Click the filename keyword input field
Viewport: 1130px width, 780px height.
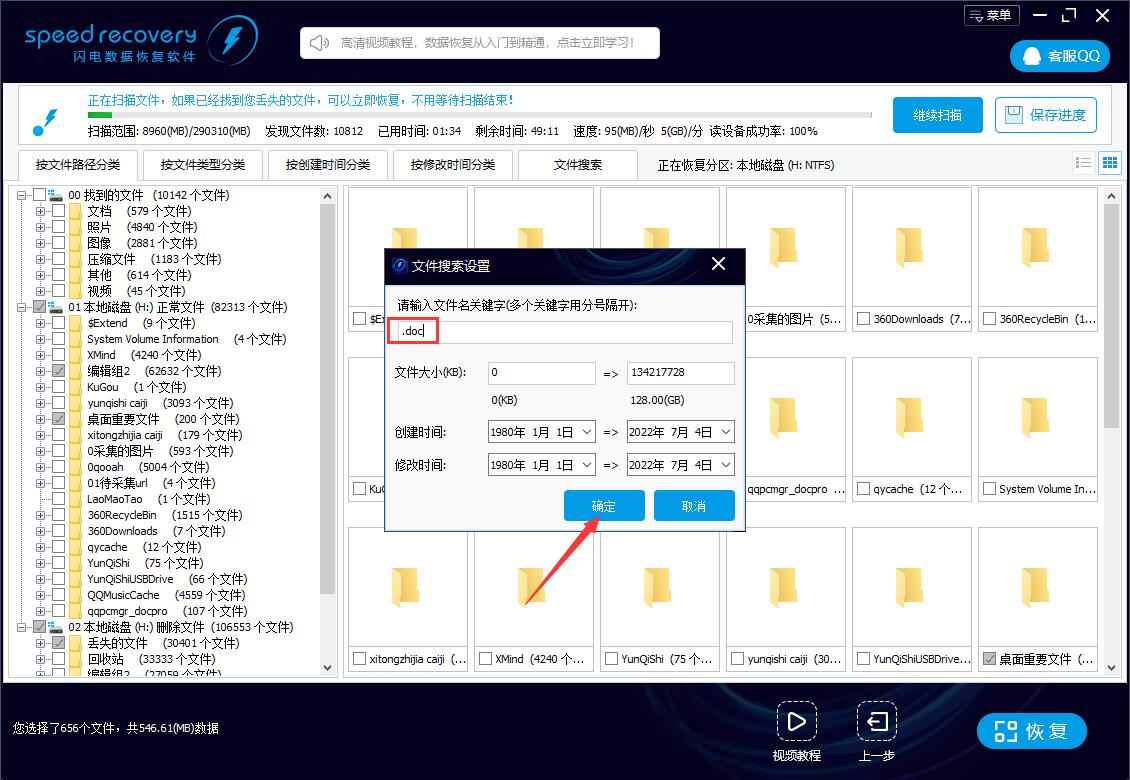click(565, 332)
